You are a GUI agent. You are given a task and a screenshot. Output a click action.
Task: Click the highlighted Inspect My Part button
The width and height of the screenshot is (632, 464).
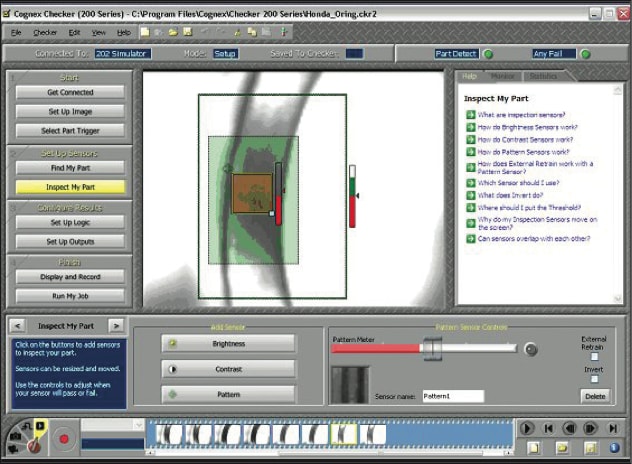[70, 187]
